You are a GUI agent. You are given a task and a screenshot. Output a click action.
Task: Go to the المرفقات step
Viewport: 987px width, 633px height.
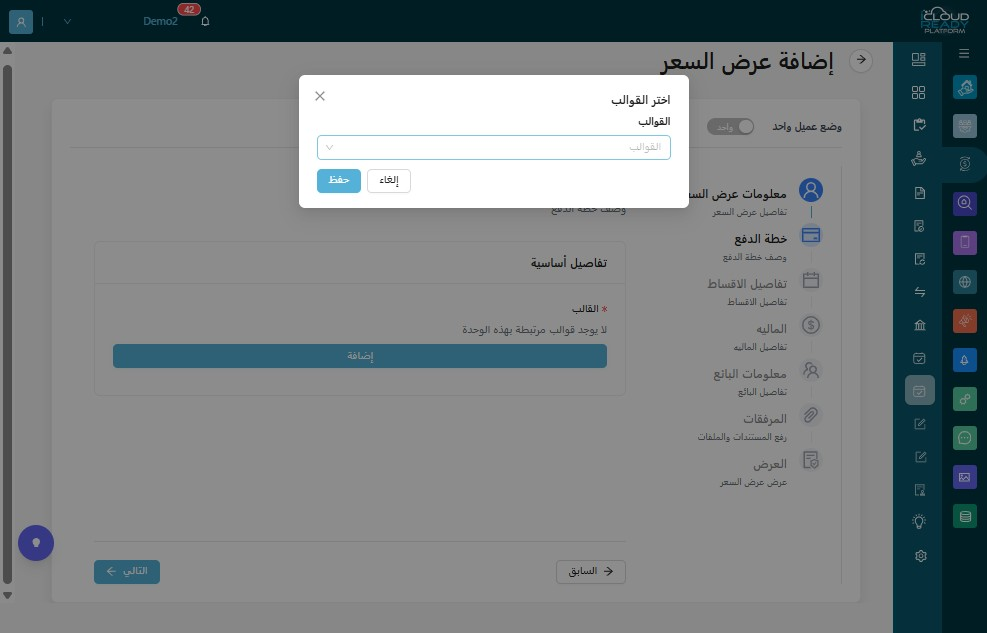pyautogui.click(x=765, y=419)
